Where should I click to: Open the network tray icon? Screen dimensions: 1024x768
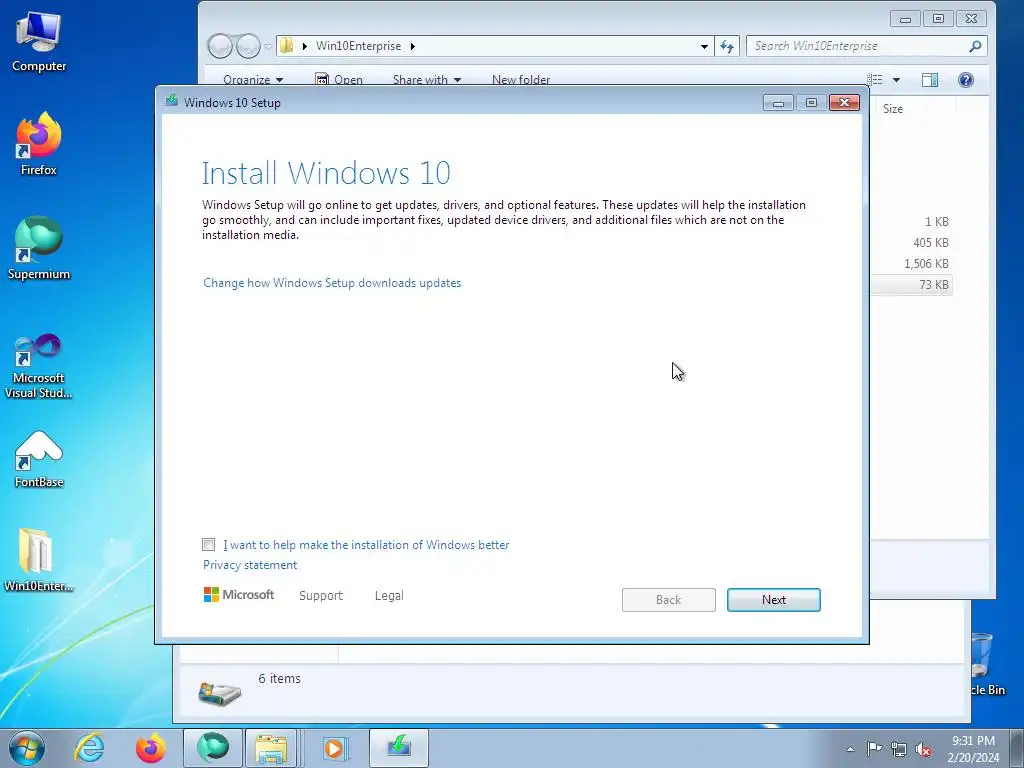[899, 749]
